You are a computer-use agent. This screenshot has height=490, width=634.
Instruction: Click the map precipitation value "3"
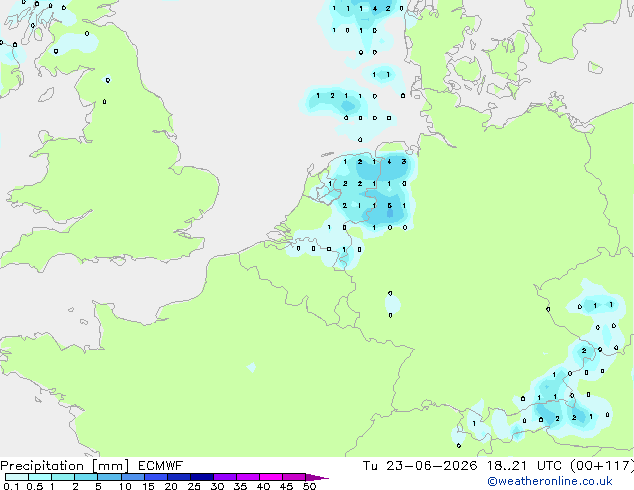coord(404,161)
